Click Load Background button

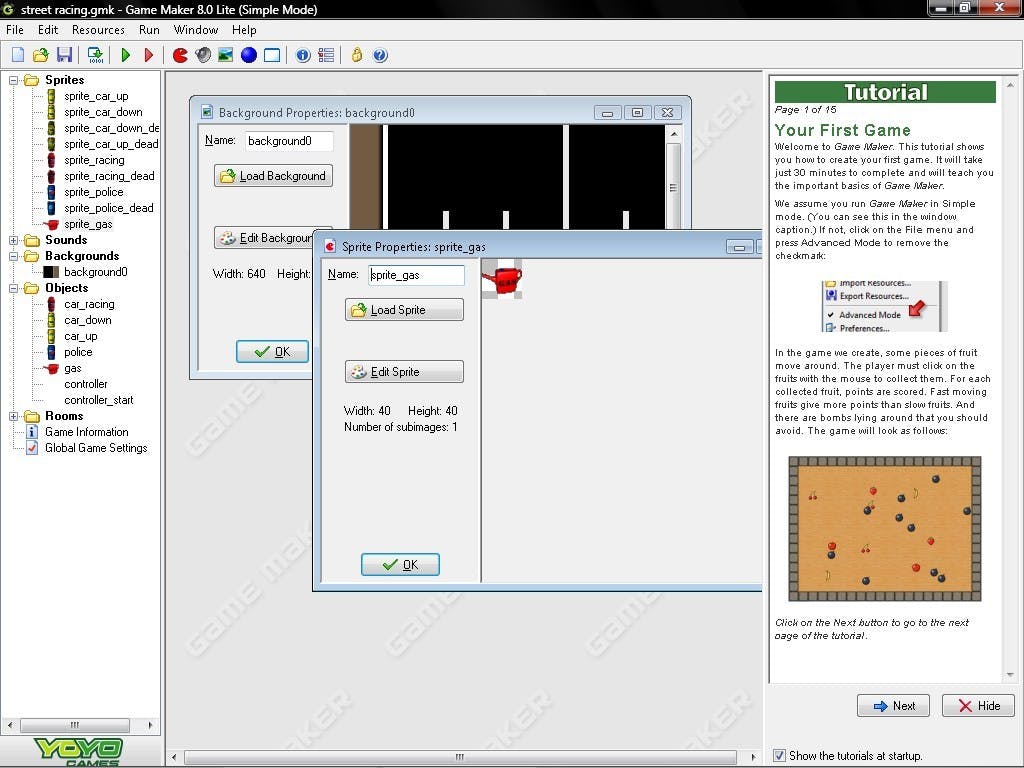click(x=274, y=176)
